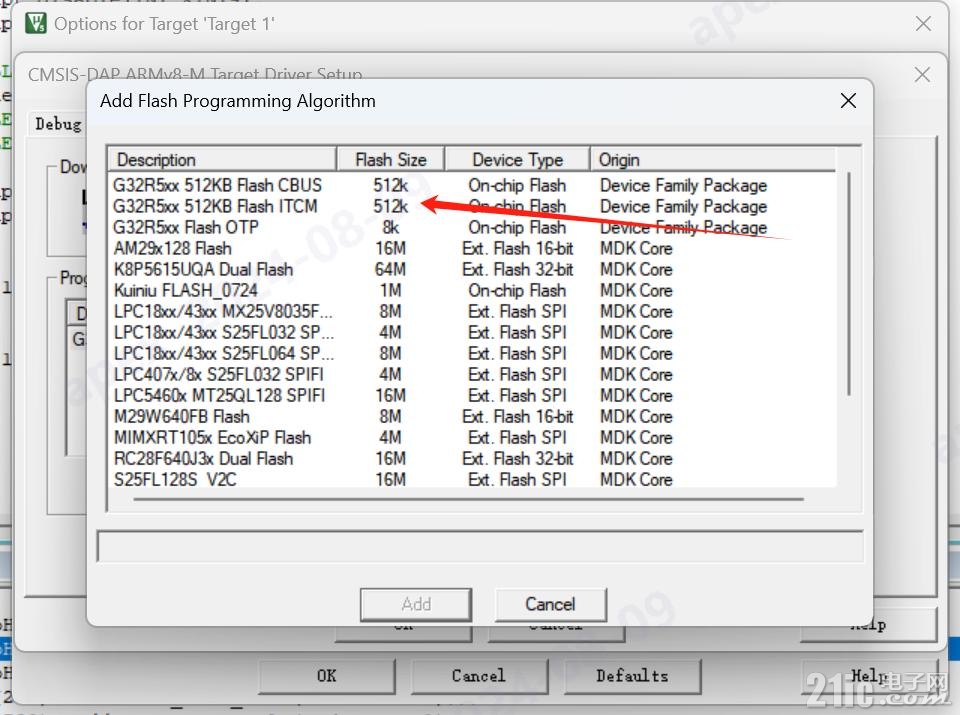Select G32R5xx 512KB Flash CBUS algorithm row
This screenshot has height=715, width=960.
(471, 185)
